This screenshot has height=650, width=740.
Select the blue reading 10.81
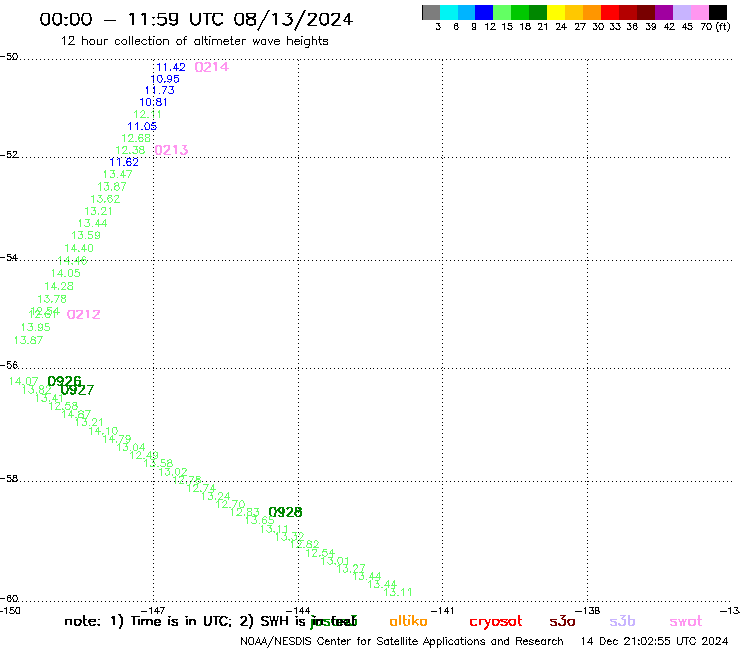153,102
